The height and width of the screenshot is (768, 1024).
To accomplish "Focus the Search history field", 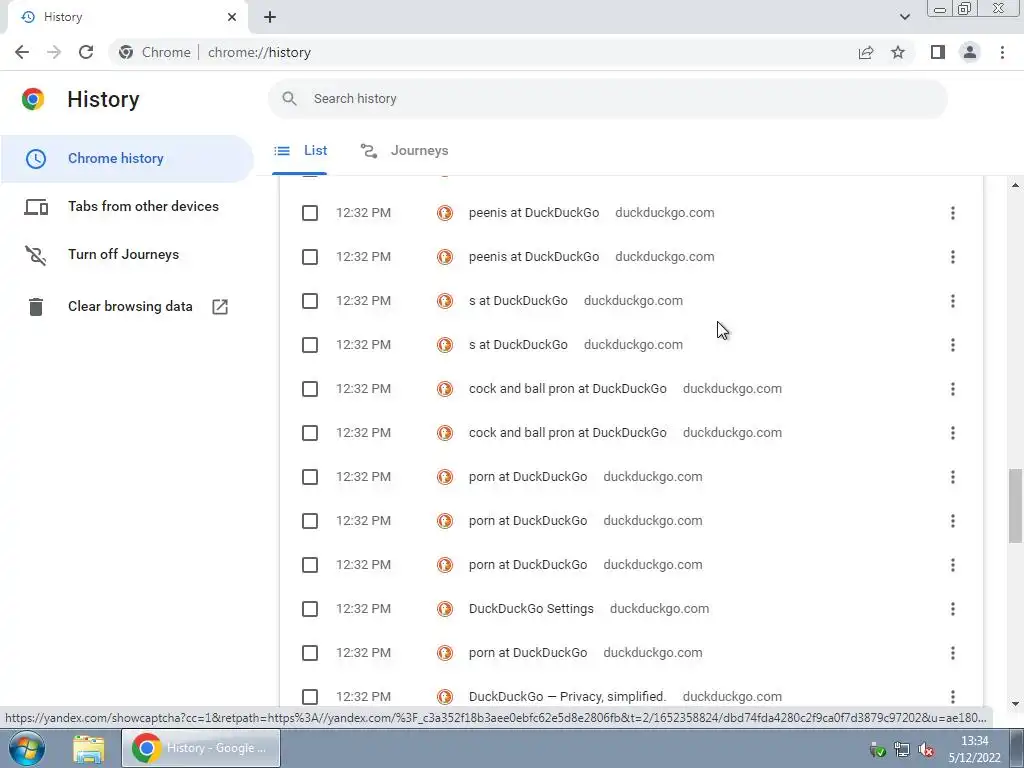I will coord(607,99).
